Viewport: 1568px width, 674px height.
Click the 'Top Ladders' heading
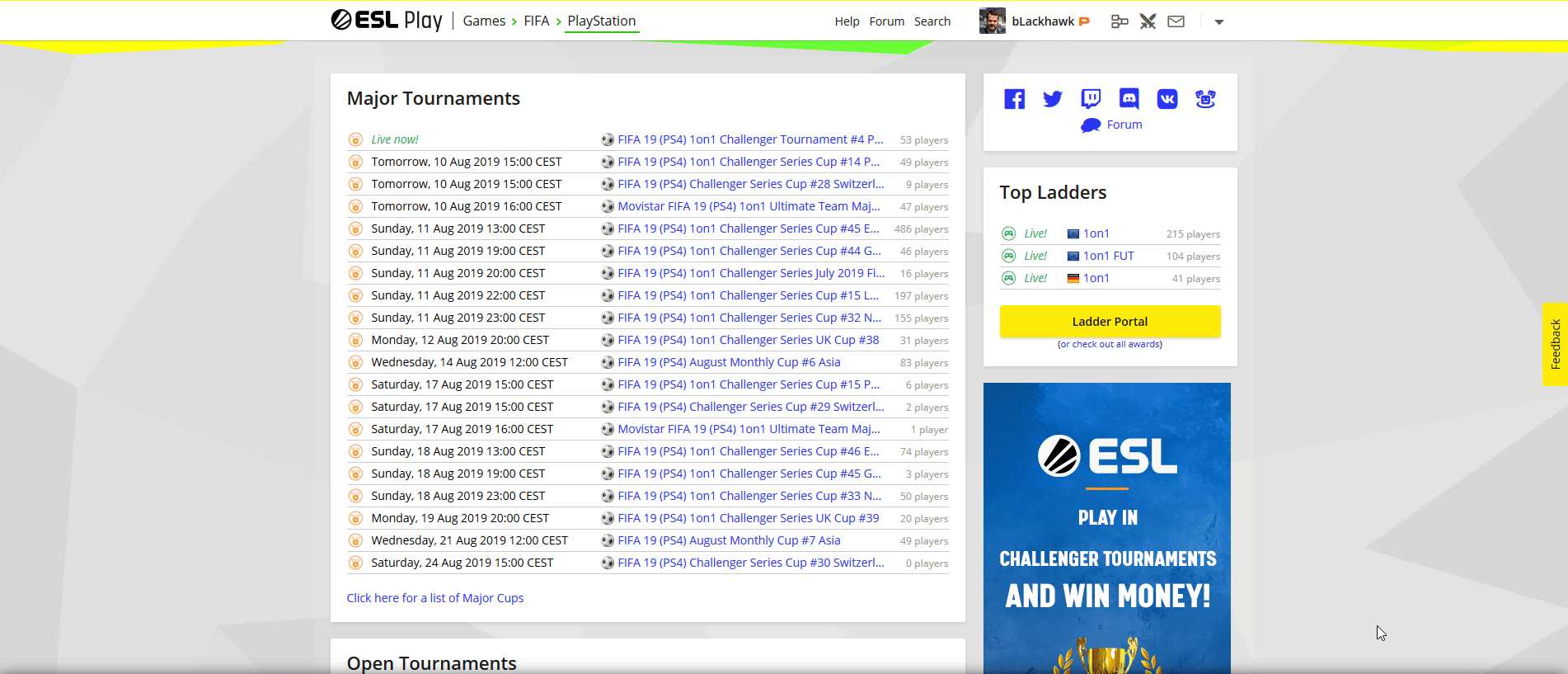1054,192
